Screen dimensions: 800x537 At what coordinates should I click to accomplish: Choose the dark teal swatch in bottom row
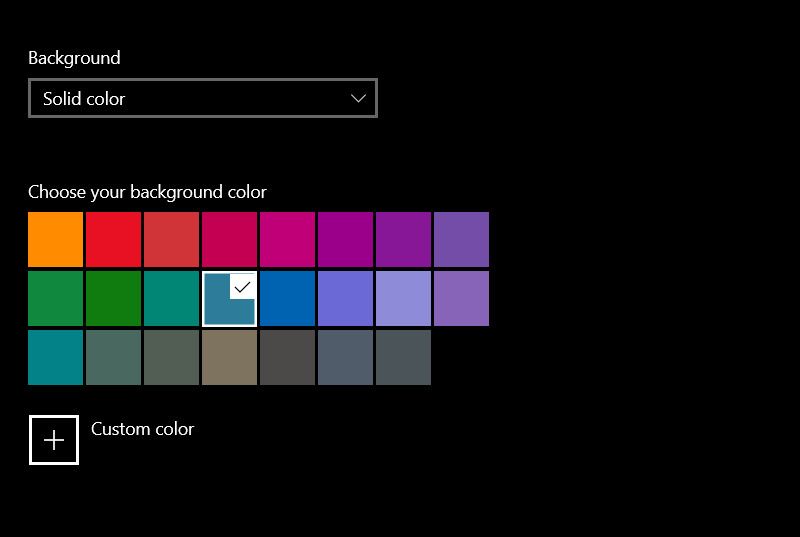tap(55, 357)
